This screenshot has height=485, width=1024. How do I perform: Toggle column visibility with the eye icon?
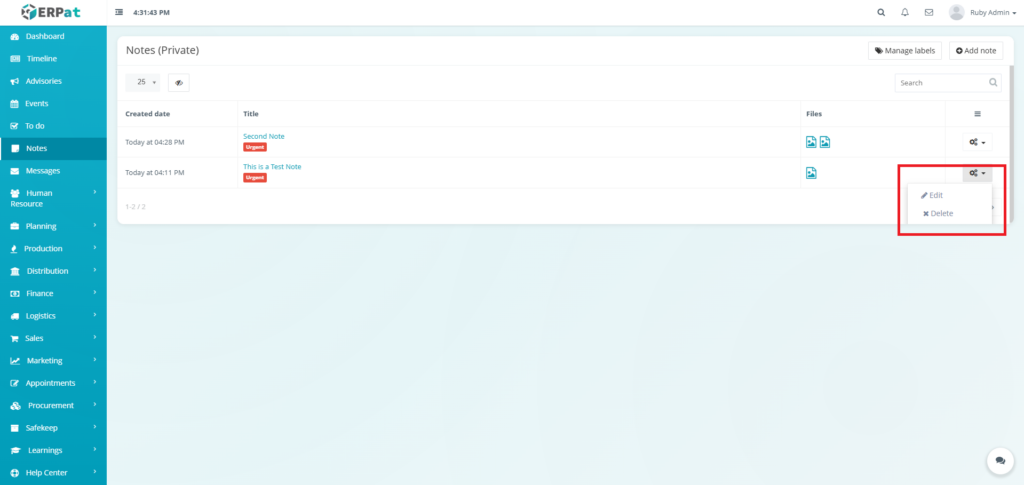pyautogui.click(x=179, y=83)
